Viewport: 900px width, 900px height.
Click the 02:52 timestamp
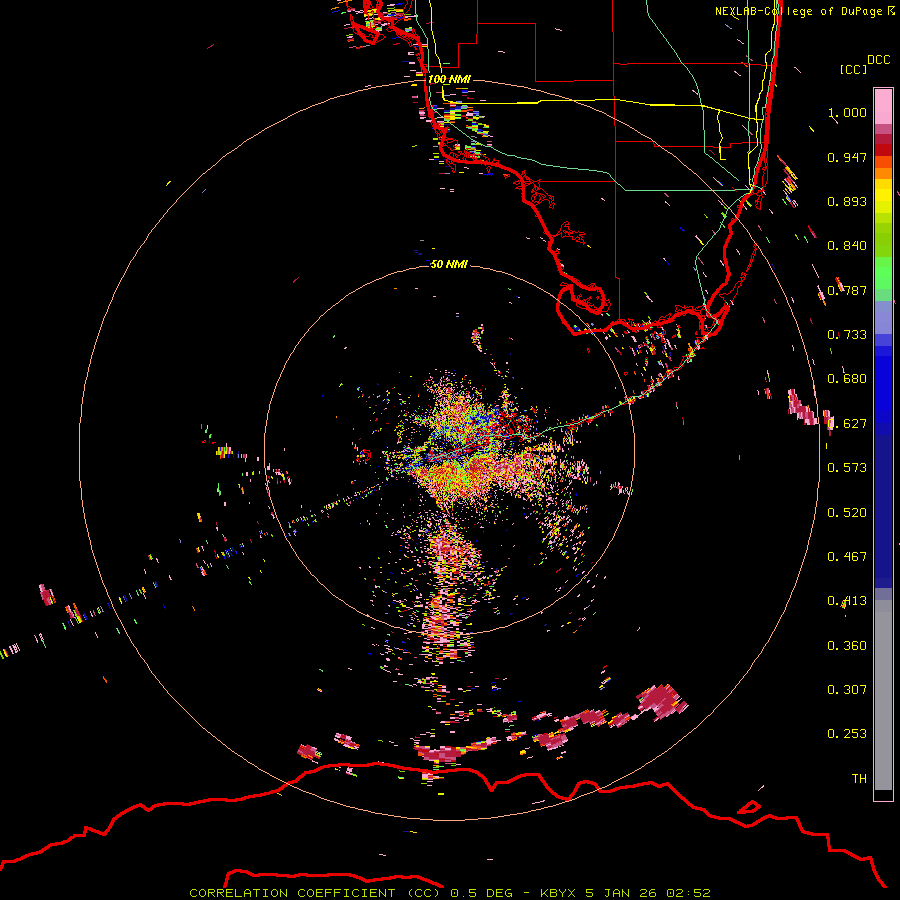[689, 893]
